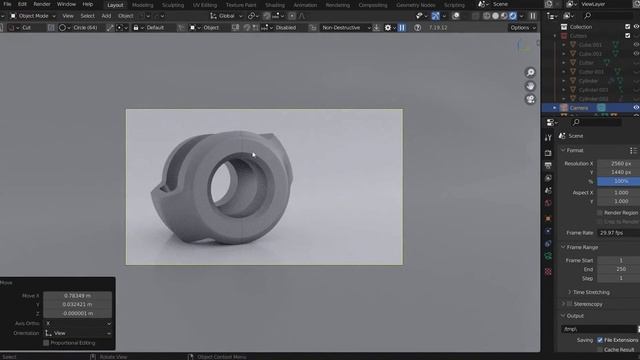The width and height of the screenshot is (640, 360).
Task: Open the View Layer properties tab icon
Action: coord(548,178)
